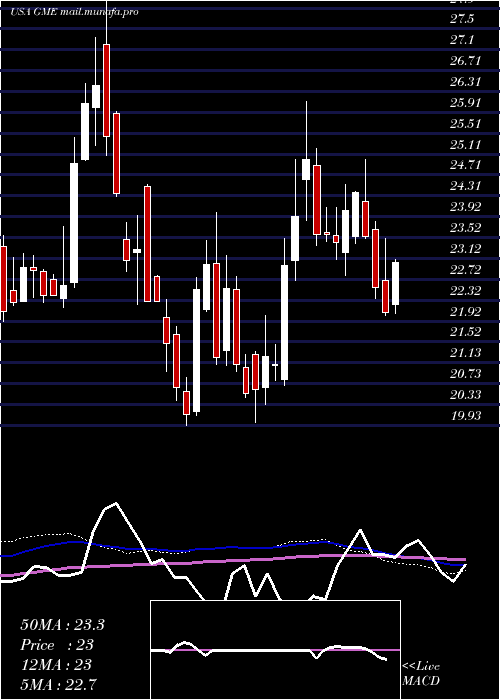Click the 24.31 price axis label

tap(466, 186)
